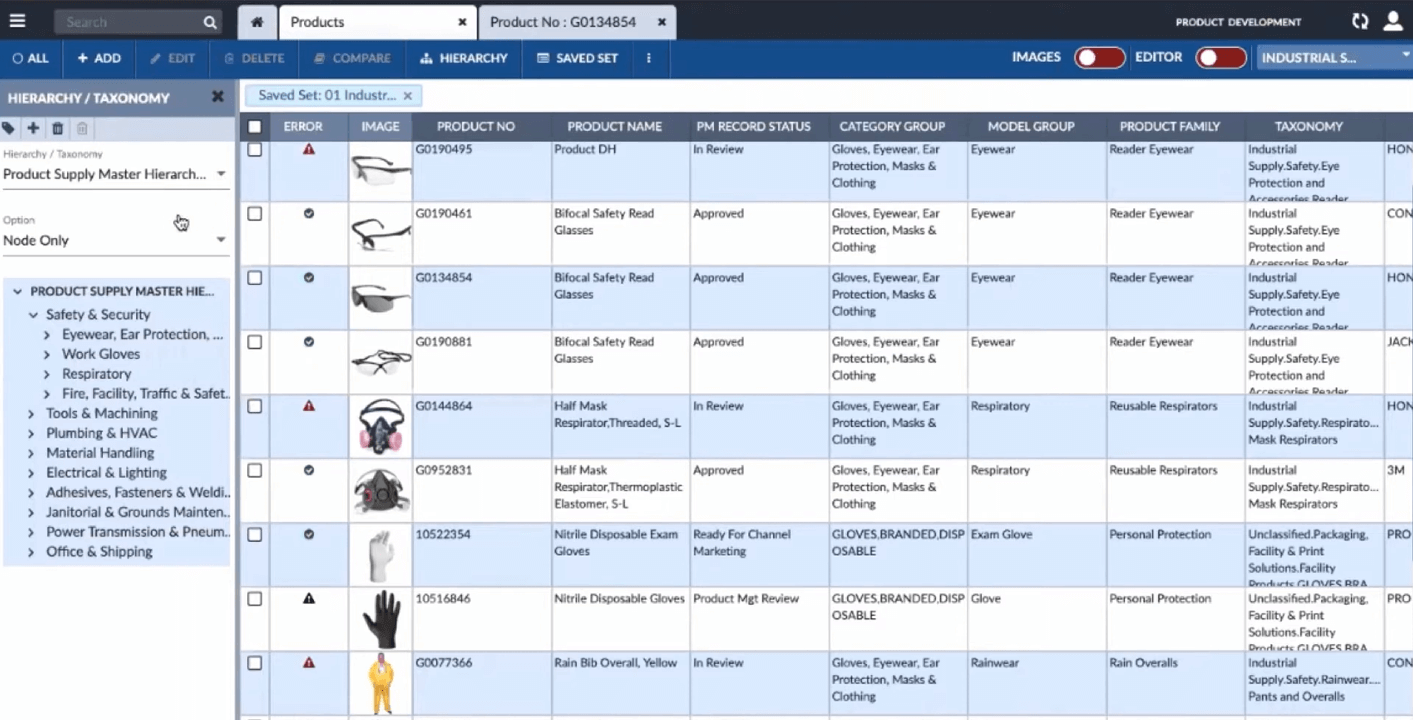Toggle the IMAGES switch on
Image resolution: width=1413 pixels, height=720 pixels.
pos(1100,58)
